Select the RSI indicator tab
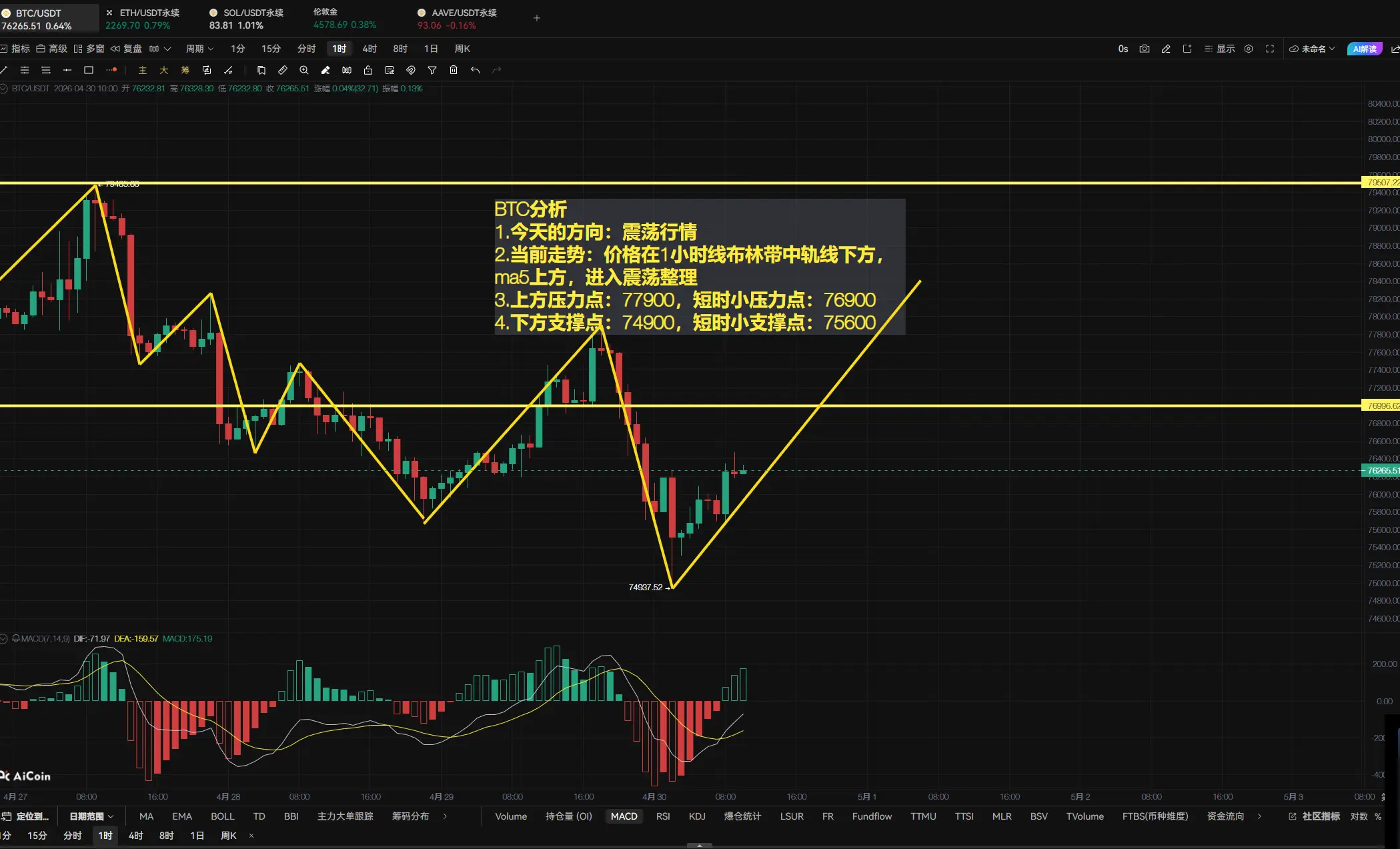This screenshot has width=1400, height=849. pyautogui.click(x=663, y=816)
